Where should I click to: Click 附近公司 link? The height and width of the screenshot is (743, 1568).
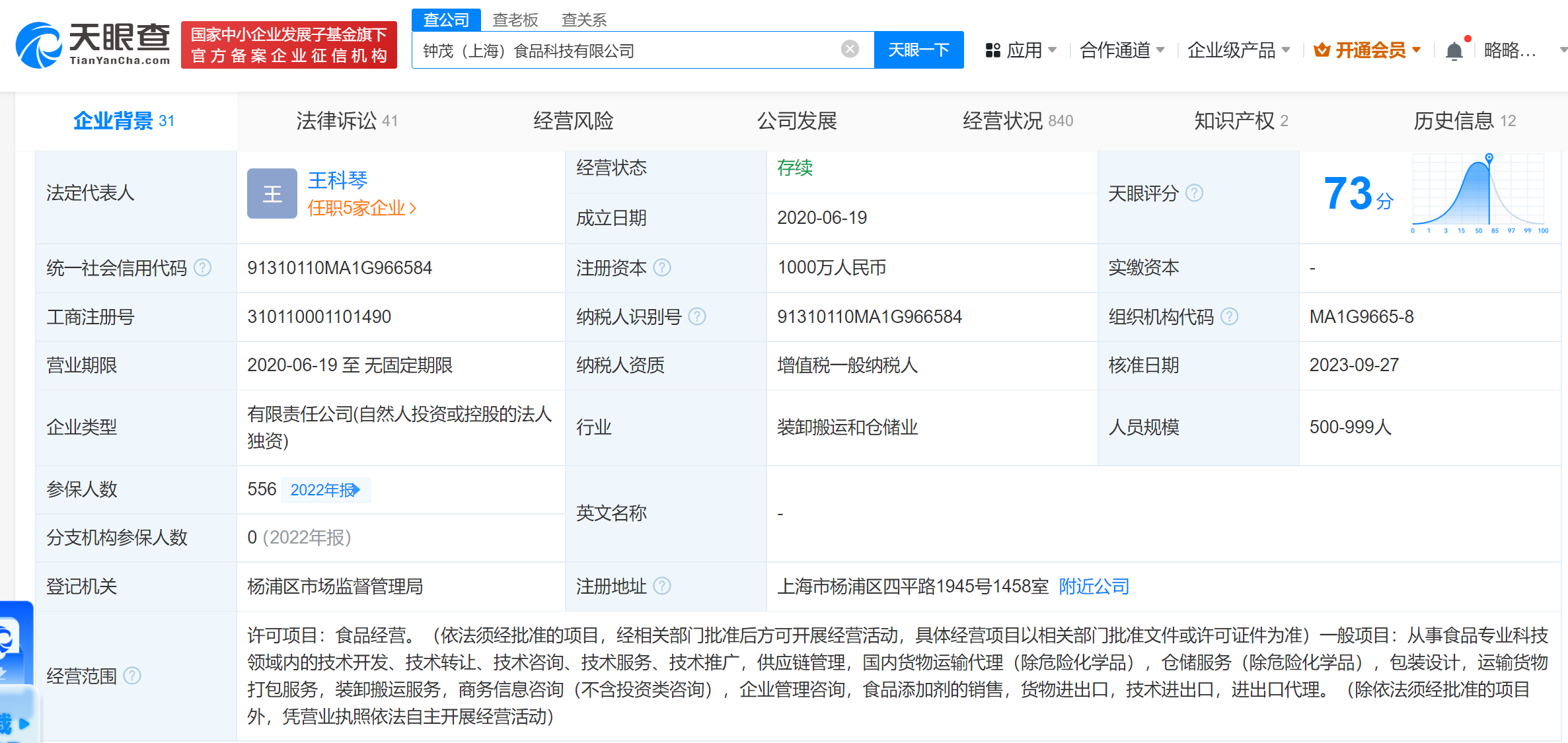point(1094,586)
